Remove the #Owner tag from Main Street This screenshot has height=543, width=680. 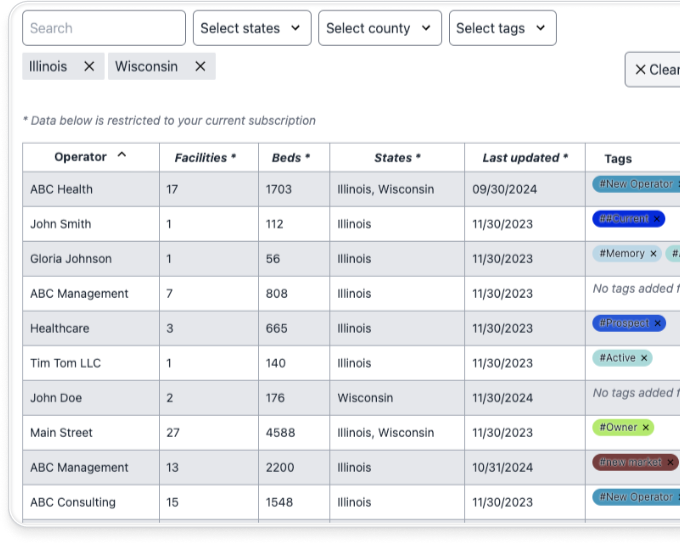[x=646, y=428]
